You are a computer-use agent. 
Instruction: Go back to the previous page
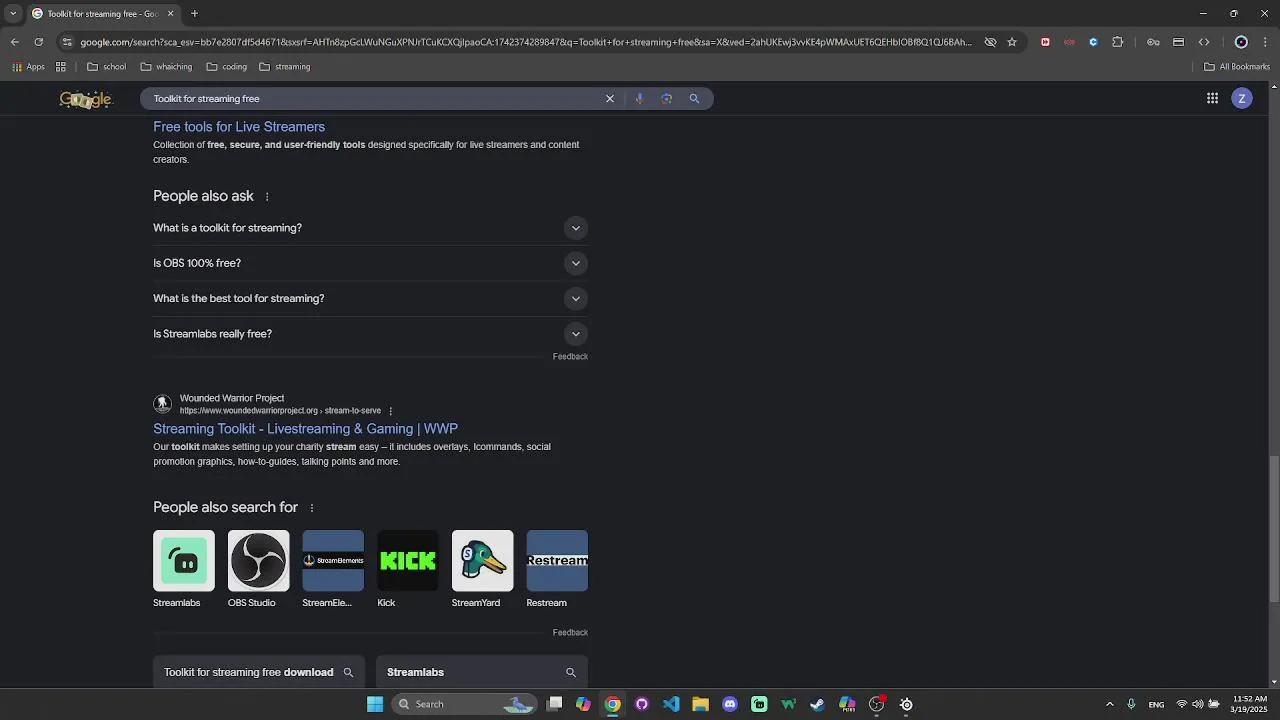[14, 42]
